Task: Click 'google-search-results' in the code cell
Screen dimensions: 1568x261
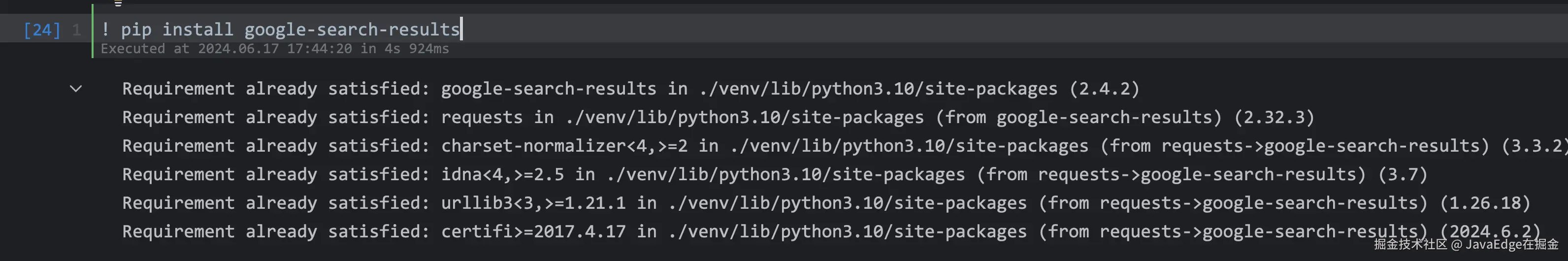Action: click(352, 29)
